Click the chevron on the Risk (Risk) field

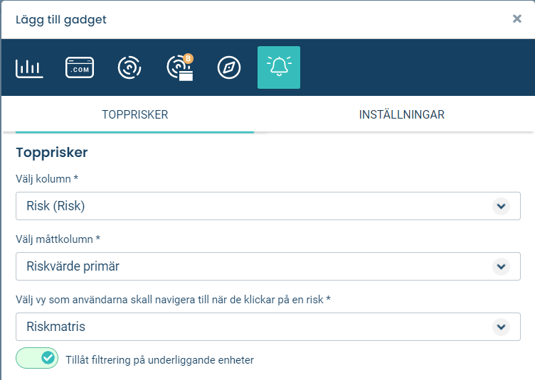click(501, 206)
